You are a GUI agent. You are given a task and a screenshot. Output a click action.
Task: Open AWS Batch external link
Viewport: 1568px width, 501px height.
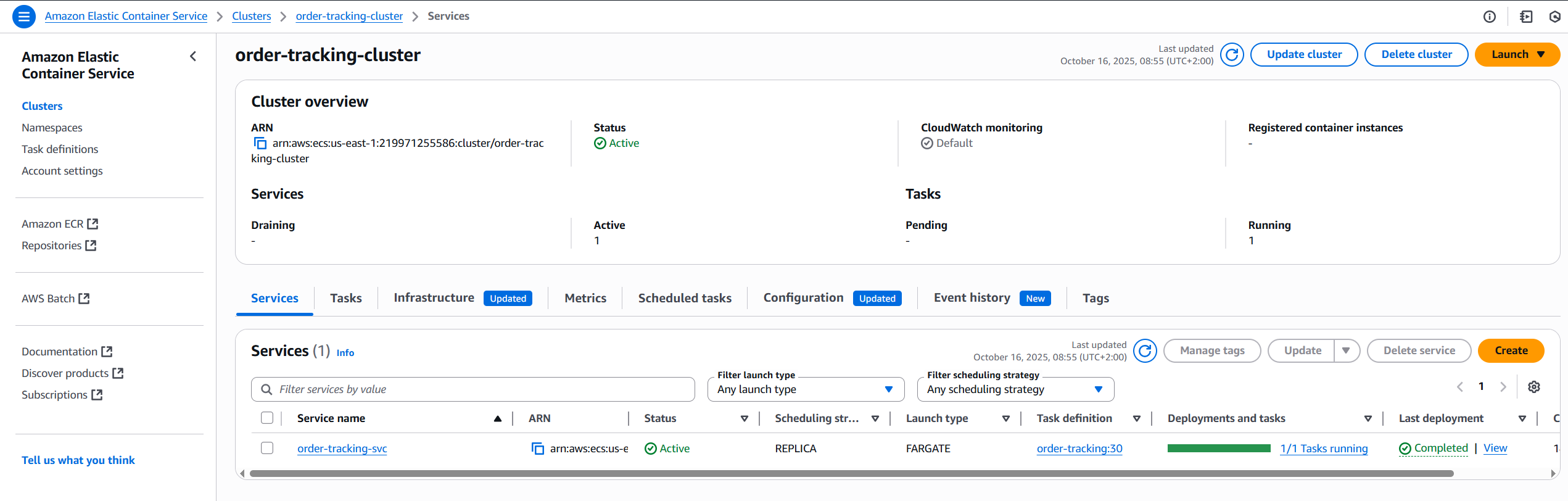[x=56, y=299]
